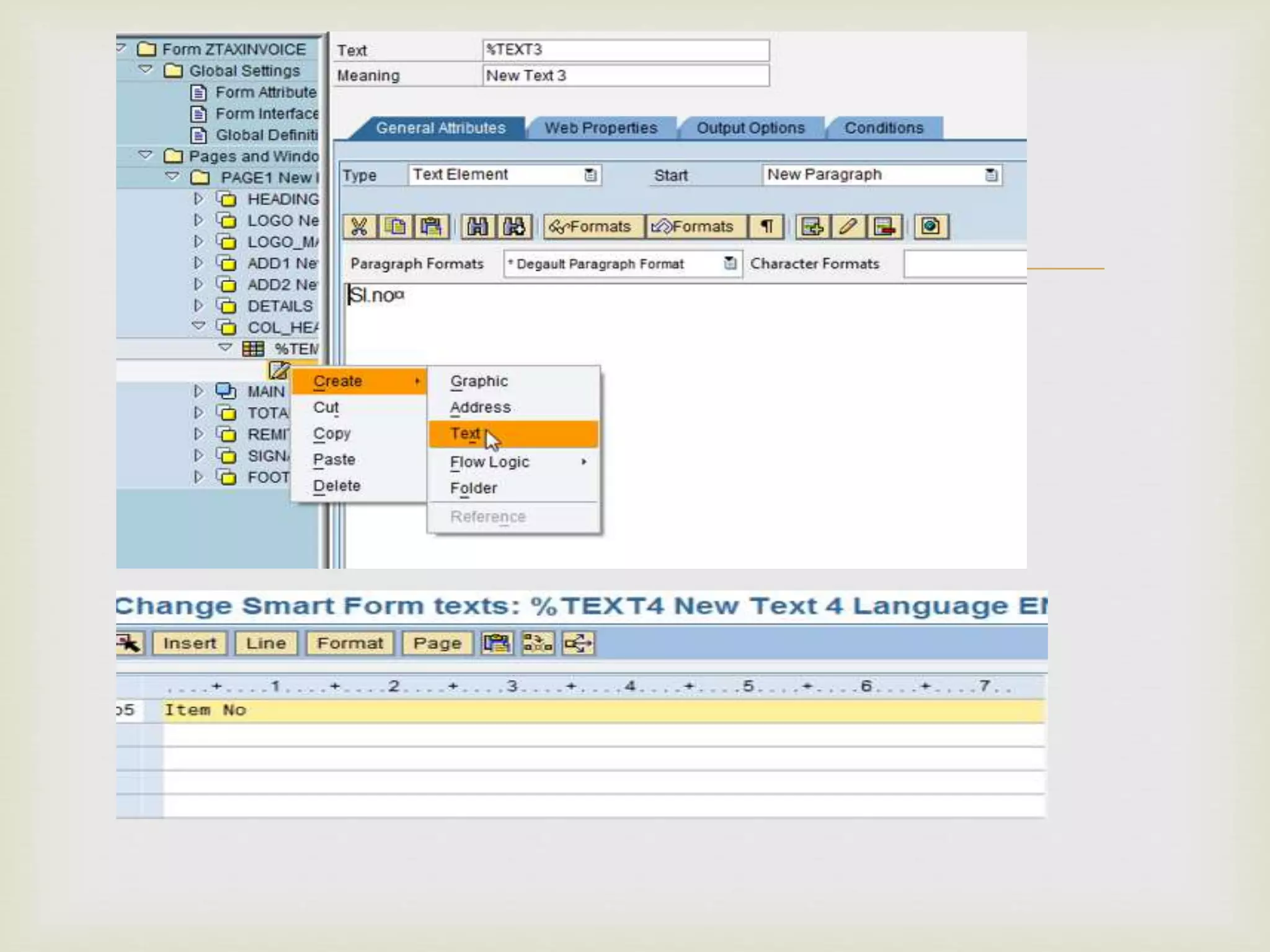The image size is (1270, 952).
Task: Switch to the Web Properties tab
Action: coord(600,128)
